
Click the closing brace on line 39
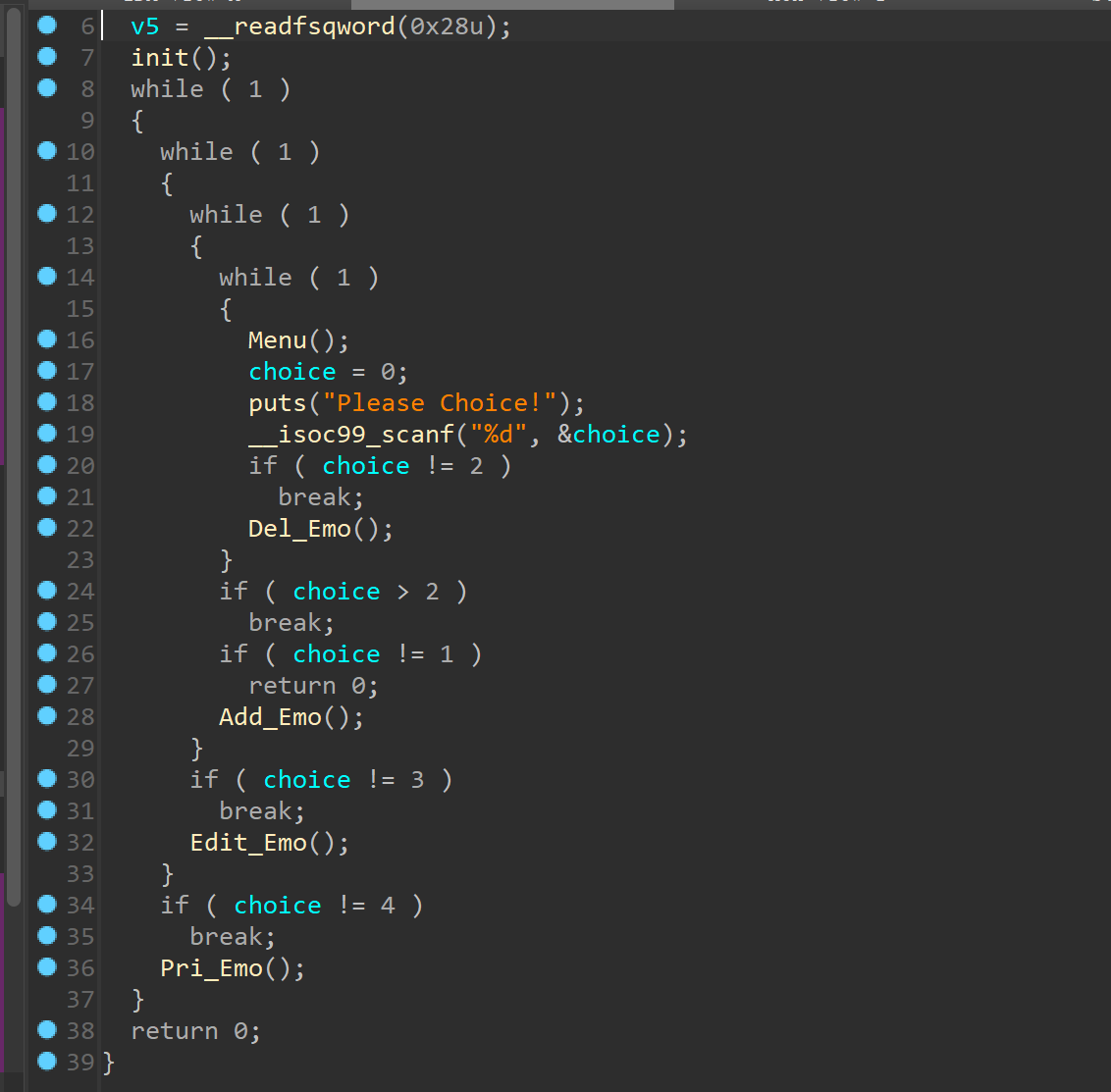[108, 1063]
